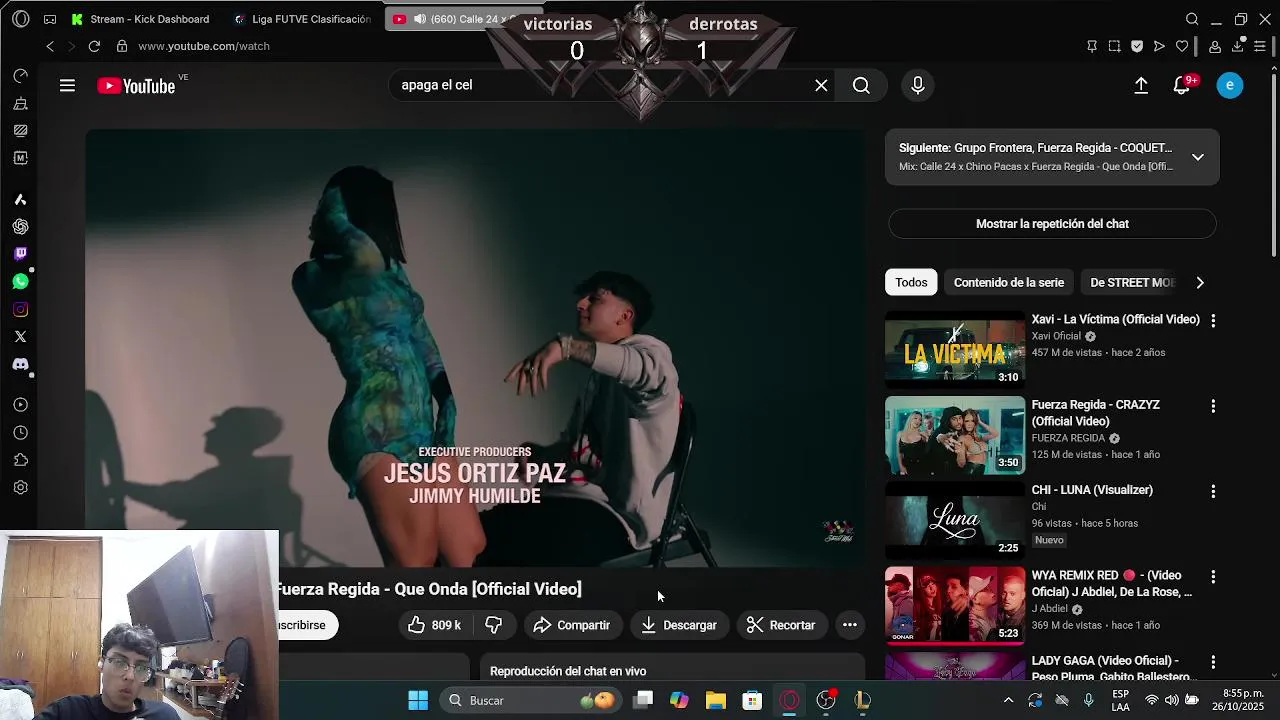This screenshot has height=720, width=1280.
Task: Open options for Xavi - La Víctima
Action: click(1213, 321)
